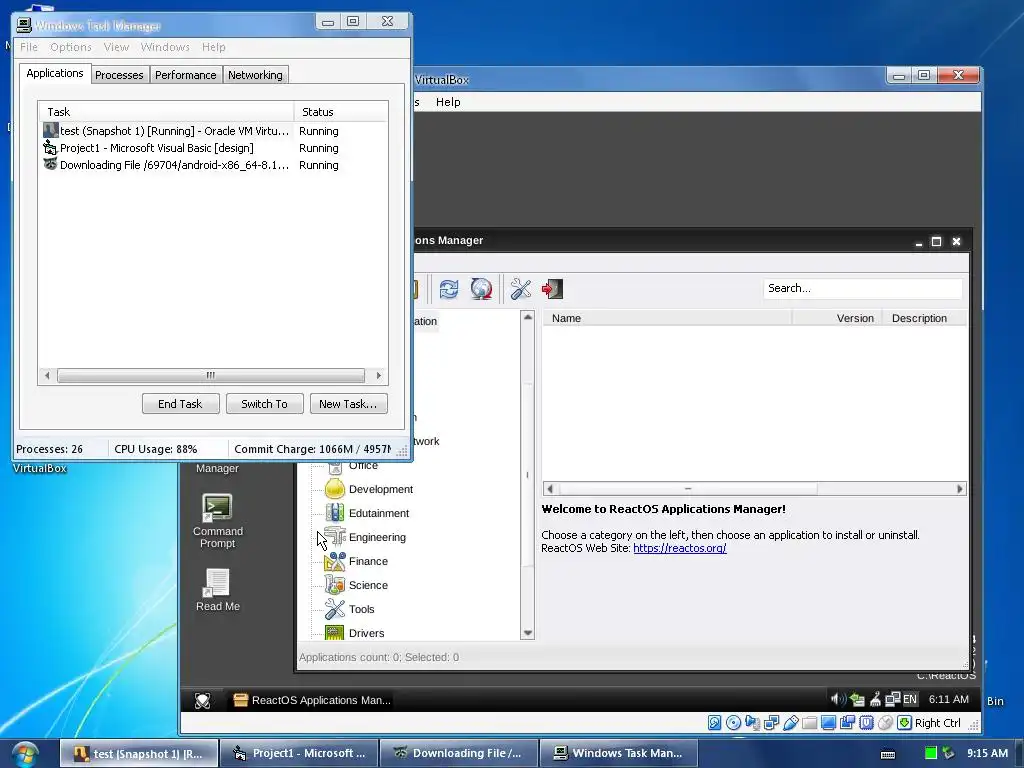
Task: Click the Version column header
Action: pyautogui.click(x=838, y=318)
